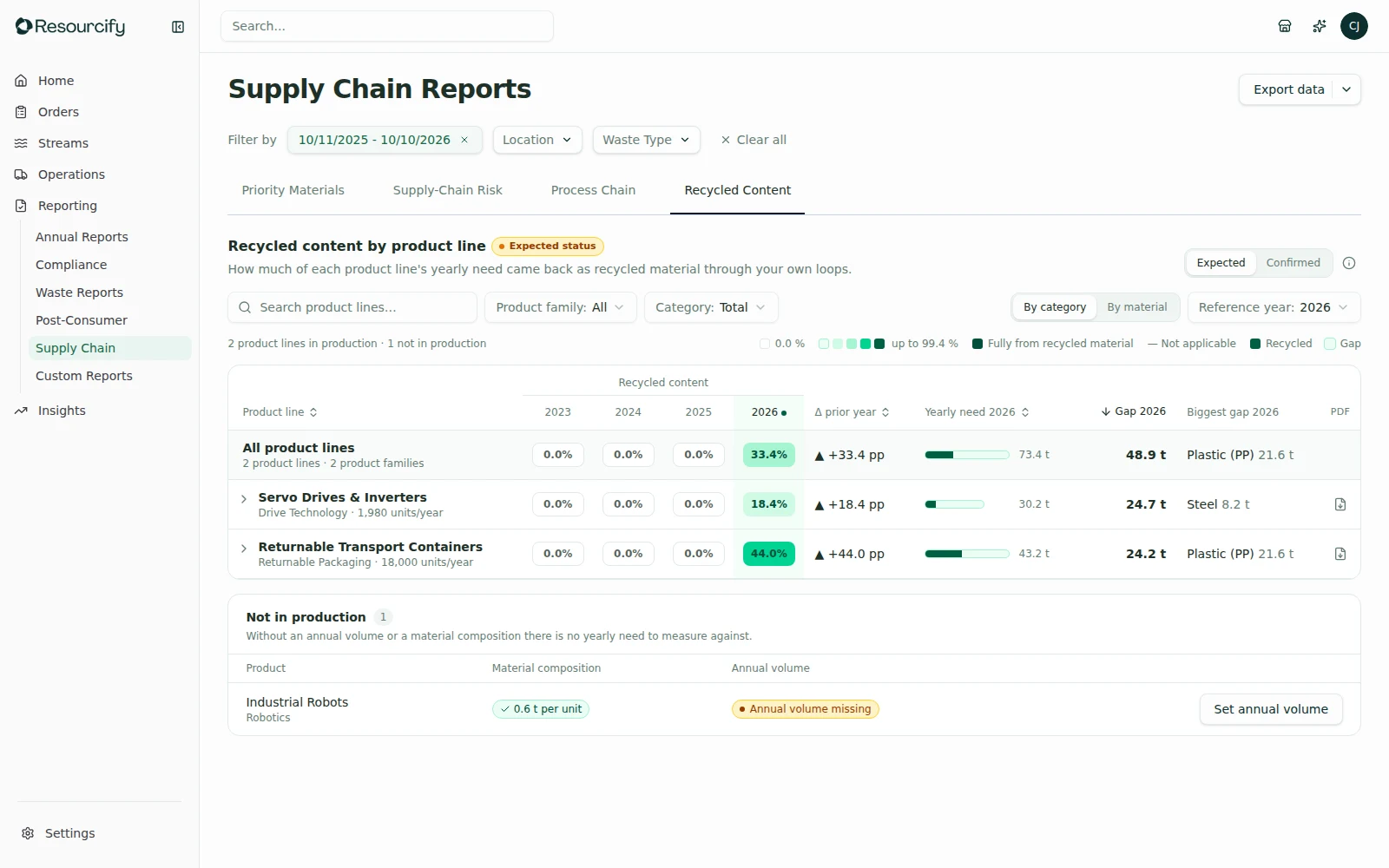This screenshot has height=868, width=1389.
Task: Open Priority Materials tab
Action: [x=293, y=190]
